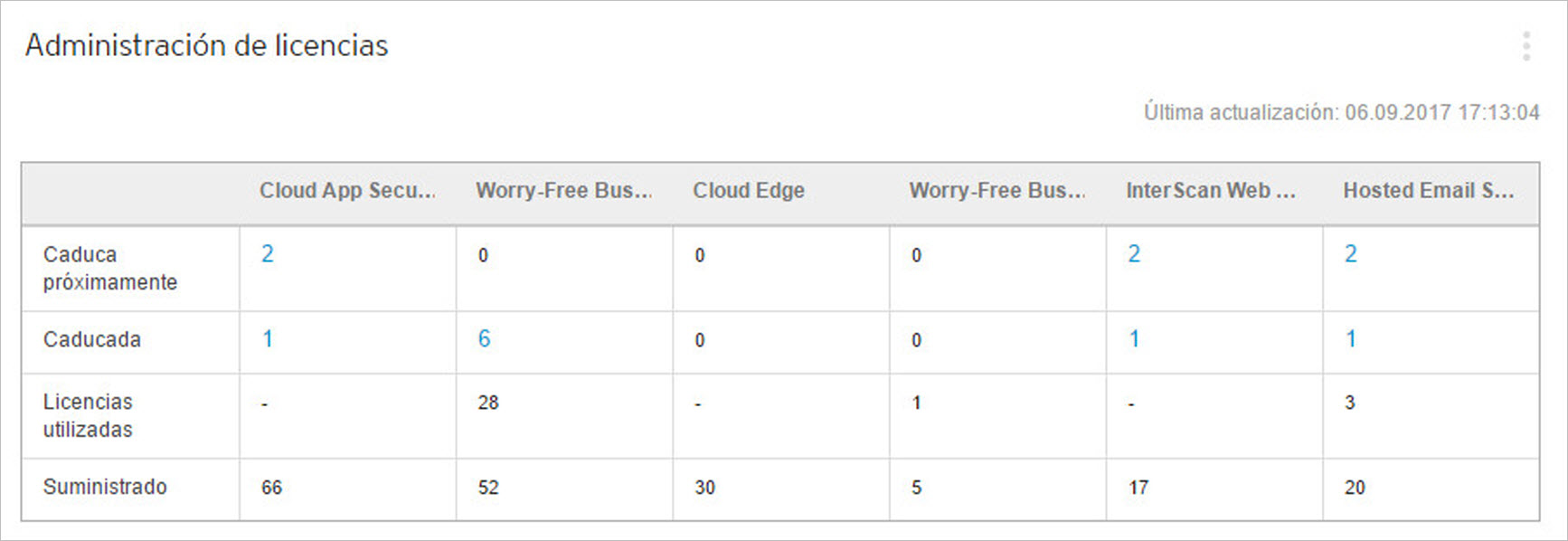The height and width of the screenshot is (541, 1568).
Task: Select the Suministrado row label
Action: (105, 488)
